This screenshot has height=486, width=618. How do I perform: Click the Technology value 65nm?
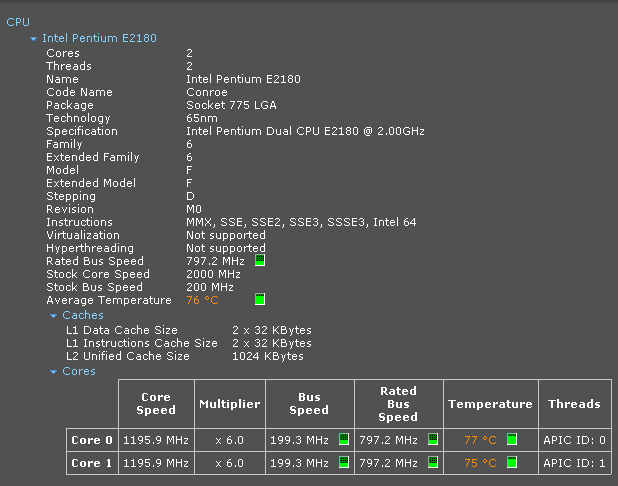pyautogui.click(x=202, y=118)
